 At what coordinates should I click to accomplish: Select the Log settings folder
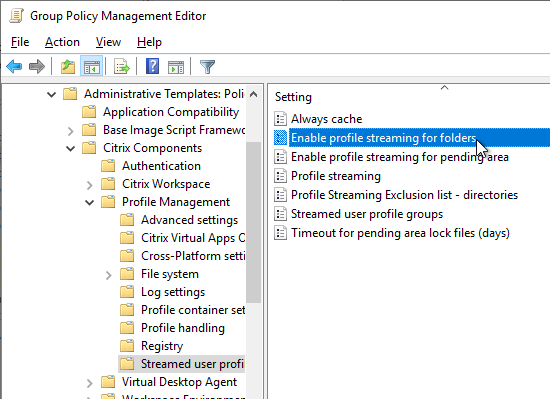pos(173,292)
